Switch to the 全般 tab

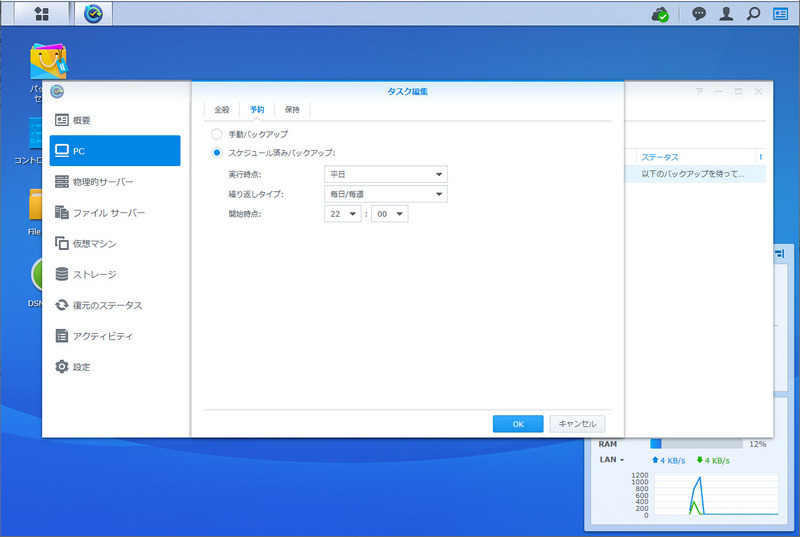point(221,110)
